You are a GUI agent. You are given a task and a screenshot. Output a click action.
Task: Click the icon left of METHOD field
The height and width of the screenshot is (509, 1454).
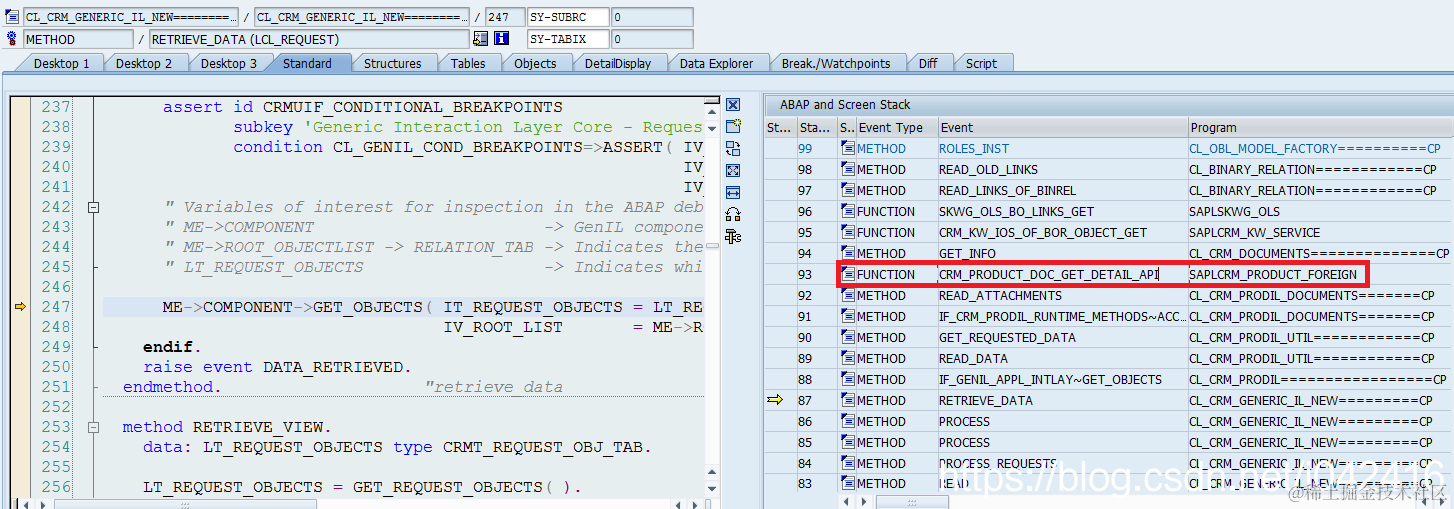pyautogui.click(x=12, y=38)
